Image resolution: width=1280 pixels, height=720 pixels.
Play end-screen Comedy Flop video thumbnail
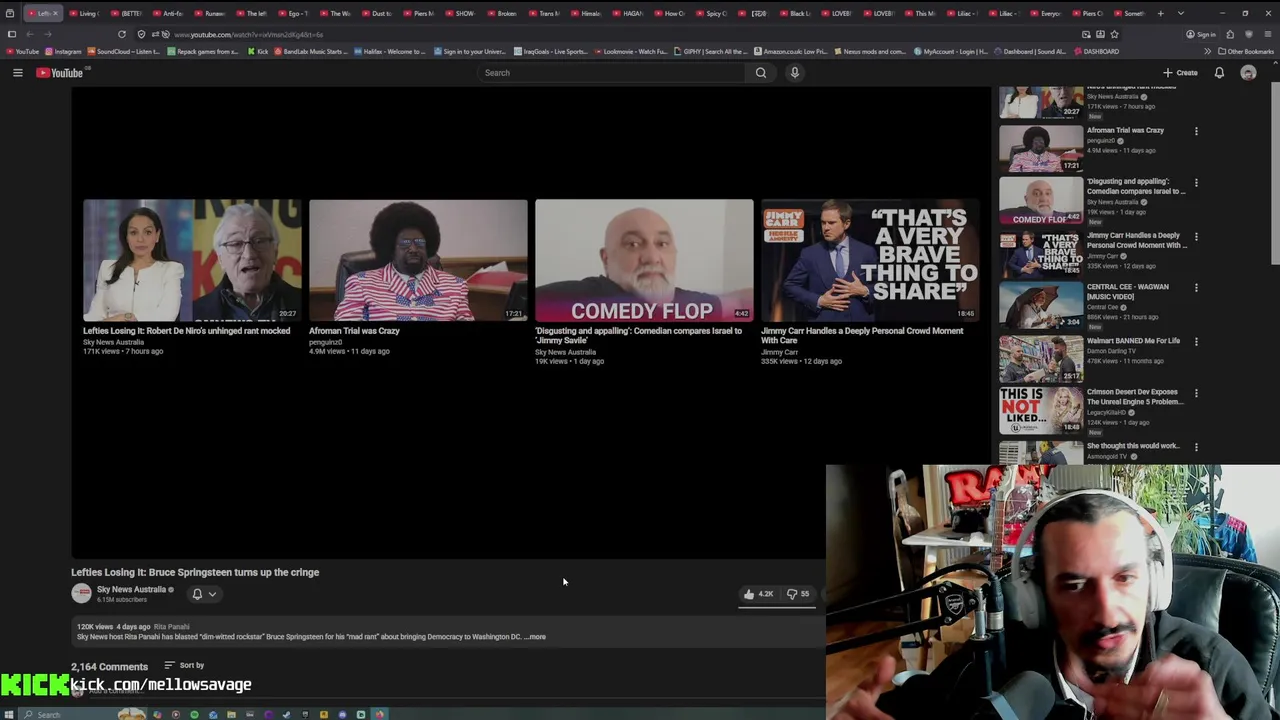644,260
